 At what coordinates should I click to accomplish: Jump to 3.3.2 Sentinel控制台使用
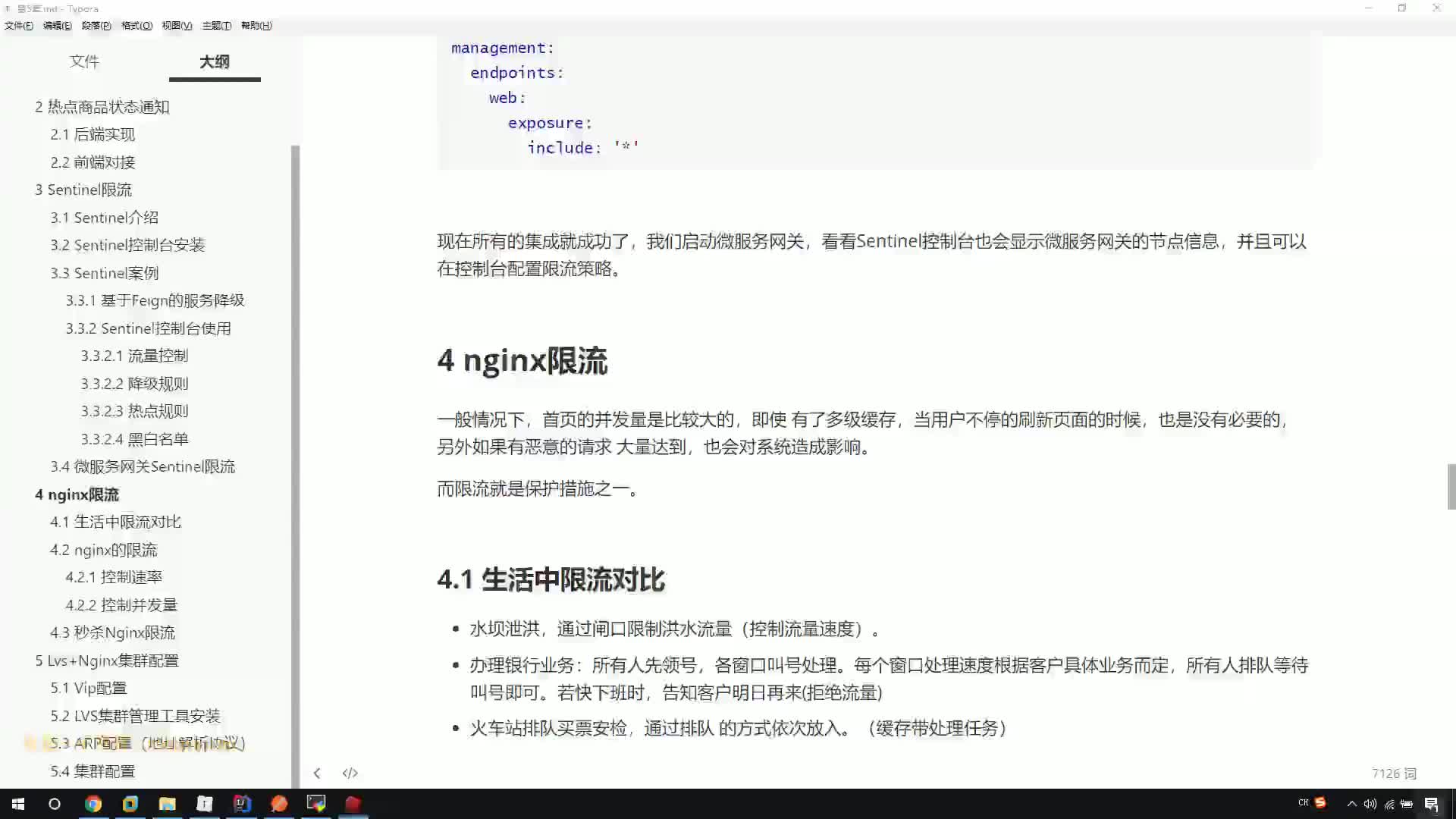(148, 328)
